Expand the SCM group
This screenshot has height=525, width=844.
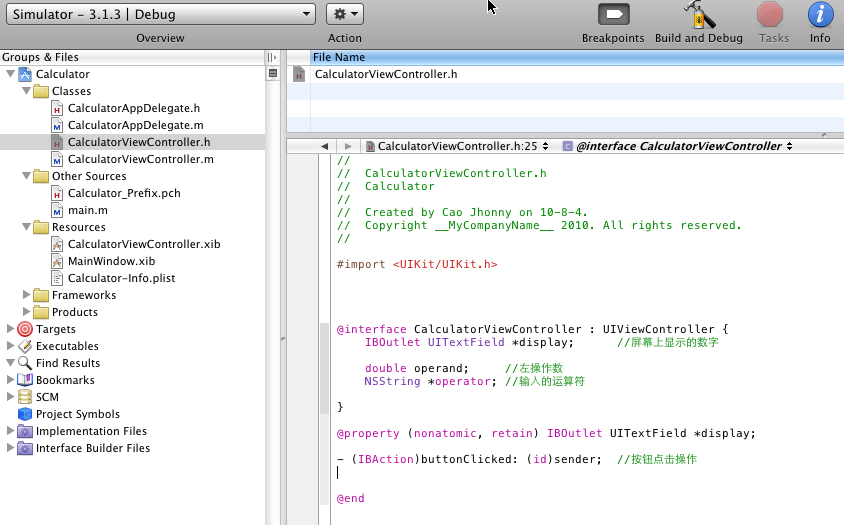click(10, 397)
